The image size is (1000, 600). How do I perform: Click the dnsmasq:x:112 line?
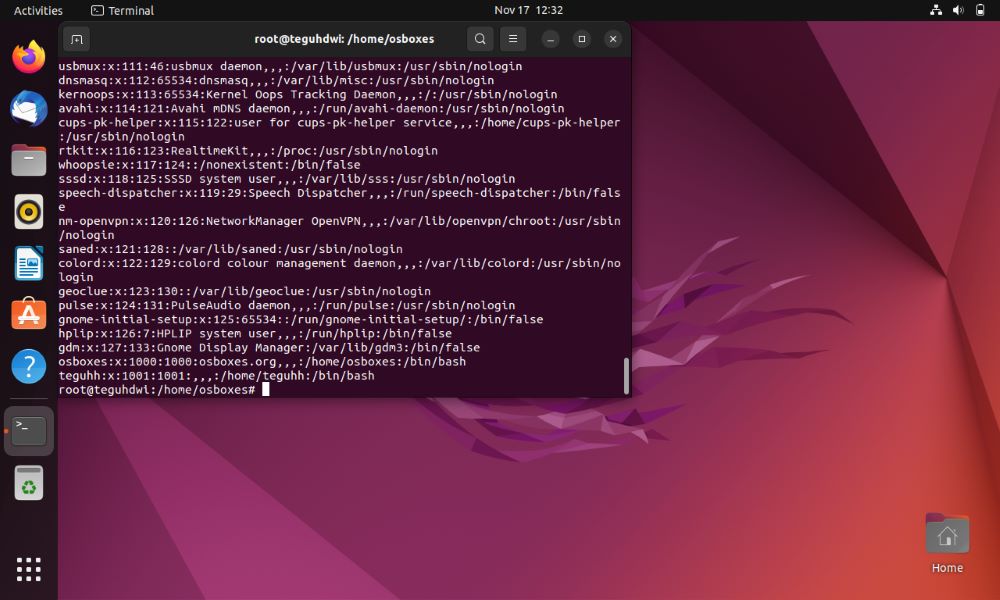click(x=276, y=80)
